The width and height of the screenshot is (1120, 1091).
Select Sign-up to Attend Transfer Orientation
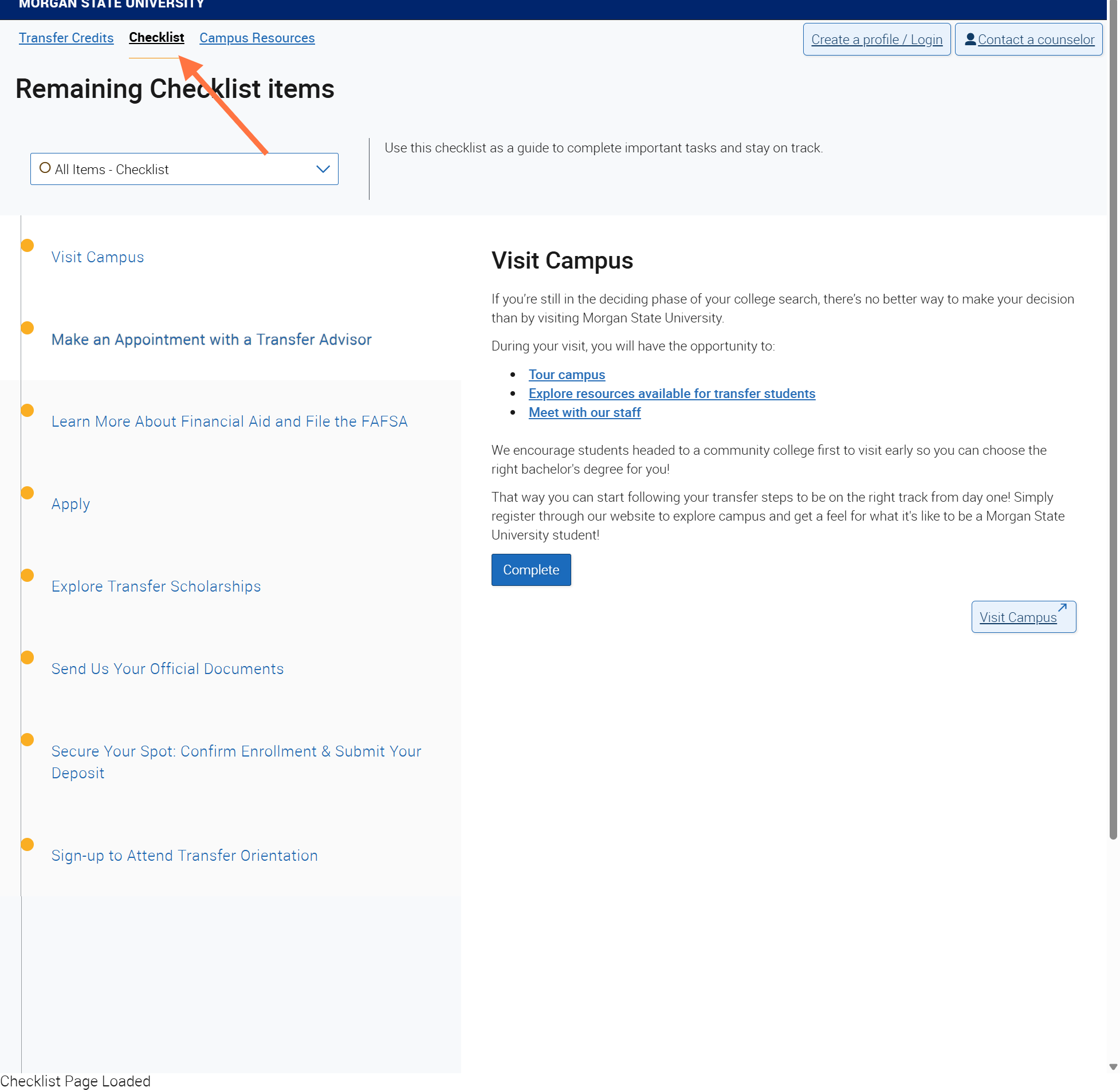184,856
